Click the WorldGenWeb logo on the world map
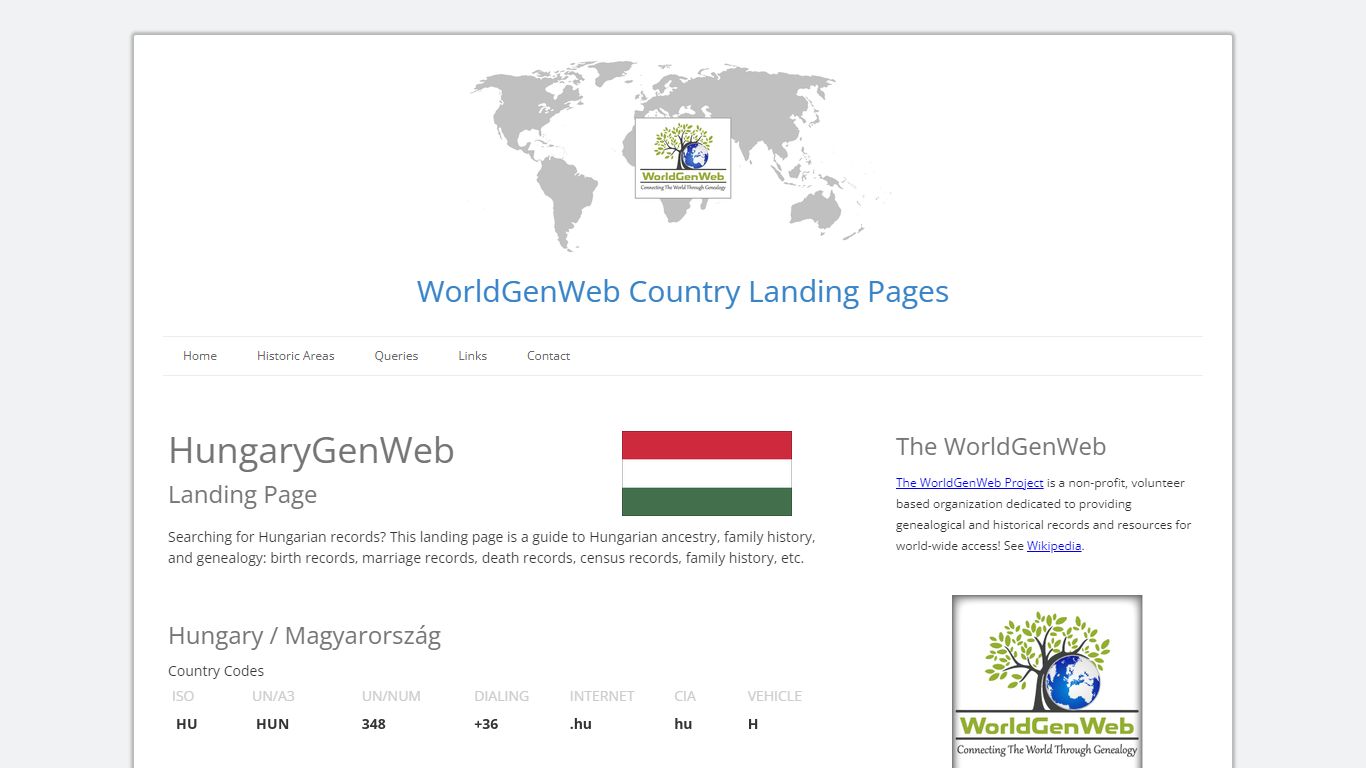Viewport: 1366px width, 768px height. pyautogui.click(x=683, y=158)
